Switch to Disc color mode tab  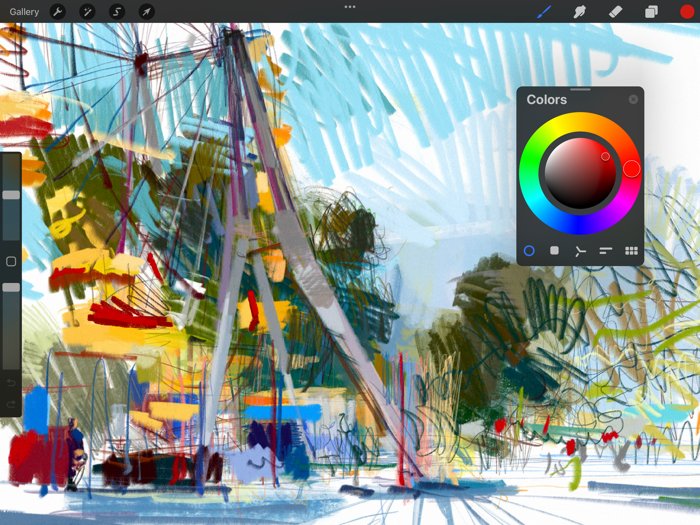point(529,250)
